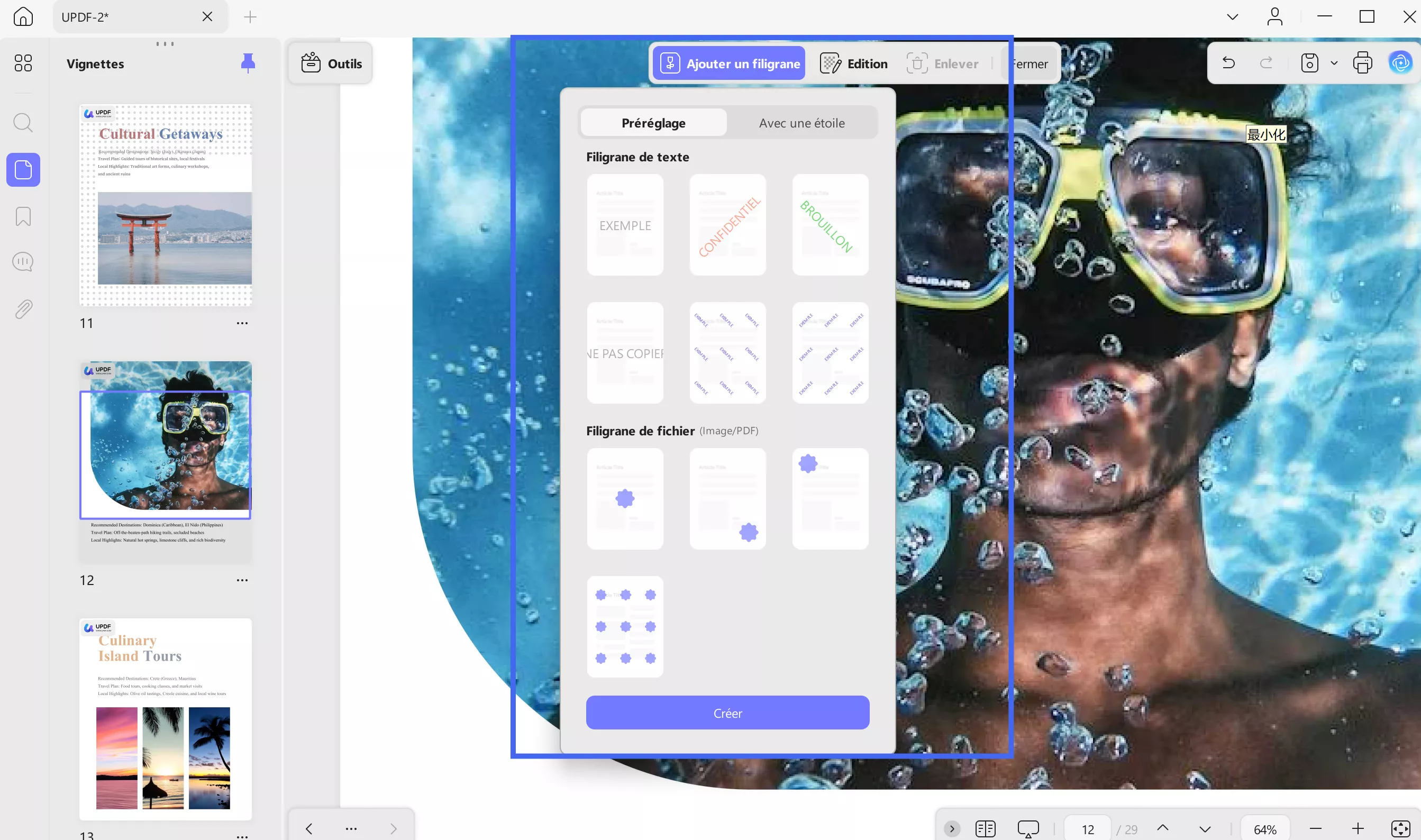Viewport: 1421px width, 840px height.
Task: Expand the save options dropdown arrow
Action: coord(1334,63)
